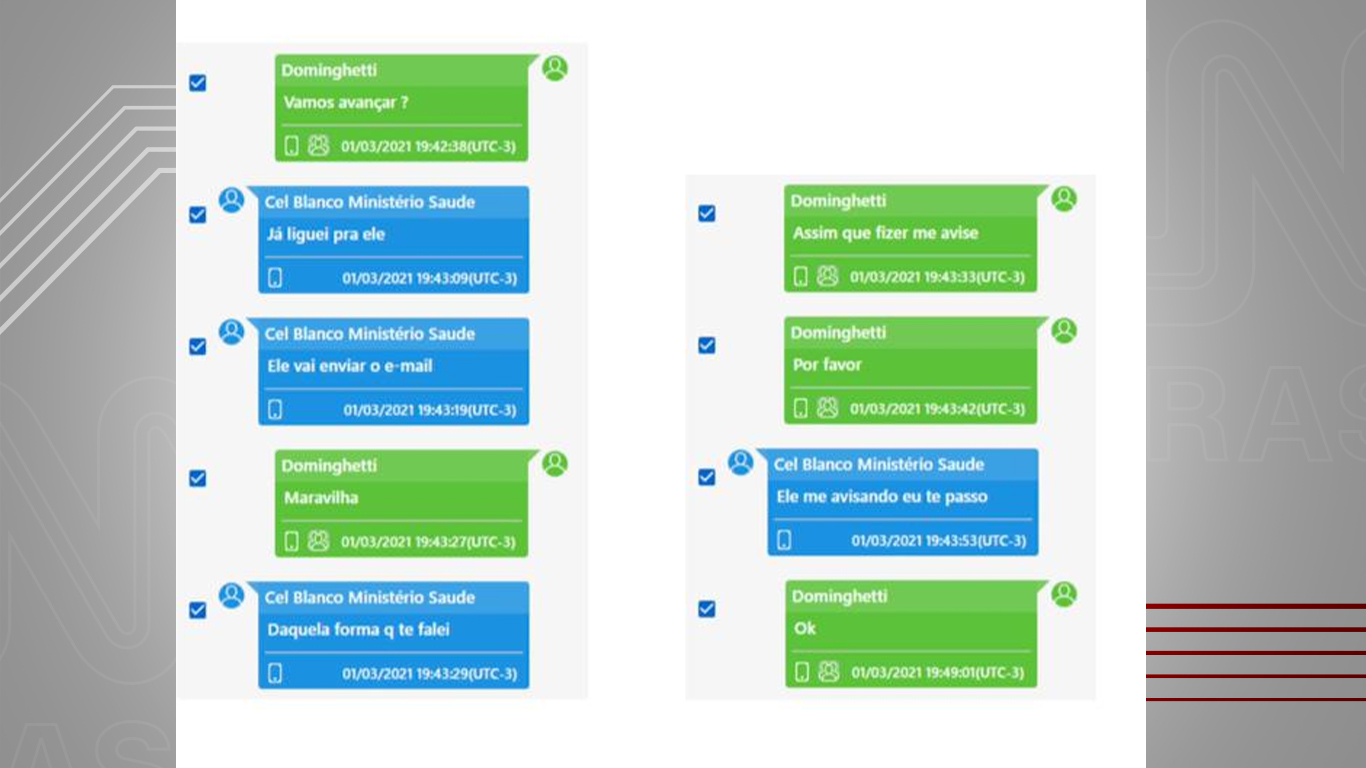
Task: Click group icon in "Maravilha" message footer
Action: tap(318, 542)
